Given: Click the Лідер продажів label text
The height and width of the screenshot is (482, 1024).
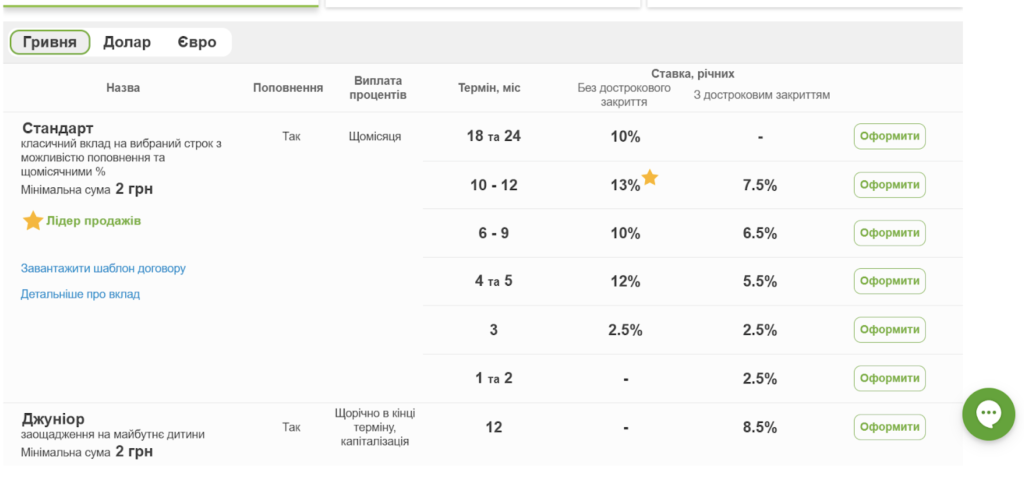Looking at the screenshot, I should 93,221.
